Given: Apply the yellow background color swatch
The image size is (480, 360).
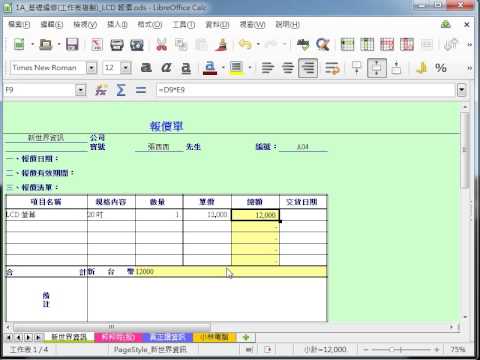Looking at the screenshot, I should pyautogui.click(x=236, y=68).
